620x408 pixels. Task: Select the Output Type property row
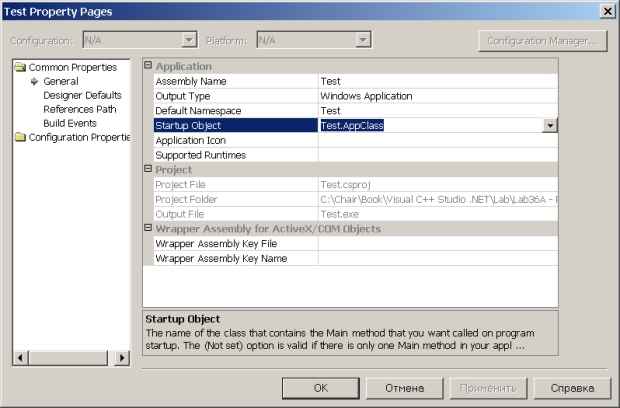pos(235,96)
